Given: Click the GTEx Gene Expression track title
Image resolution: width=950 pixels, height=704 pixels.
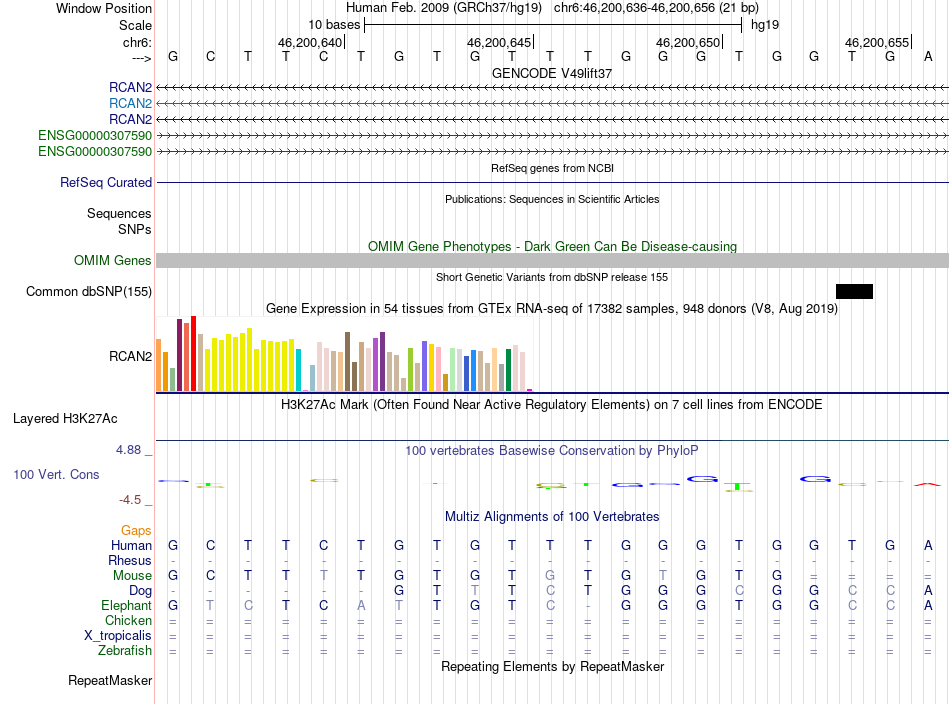Looking at the screenshot, I should (552, 308).
